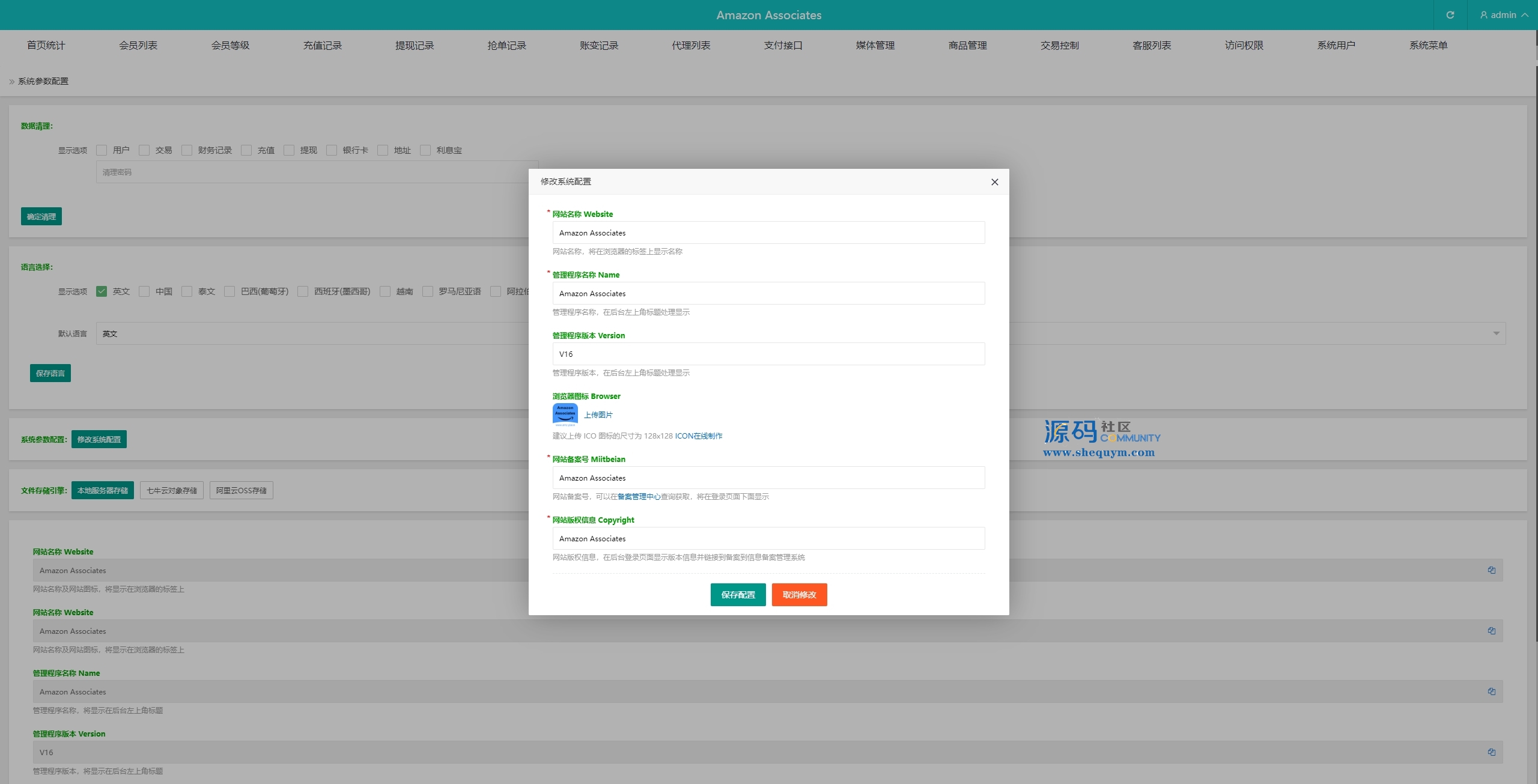1538x784 pixels.
Task: Check the 提现 checkbox
Action: click(x=289, y=150)
